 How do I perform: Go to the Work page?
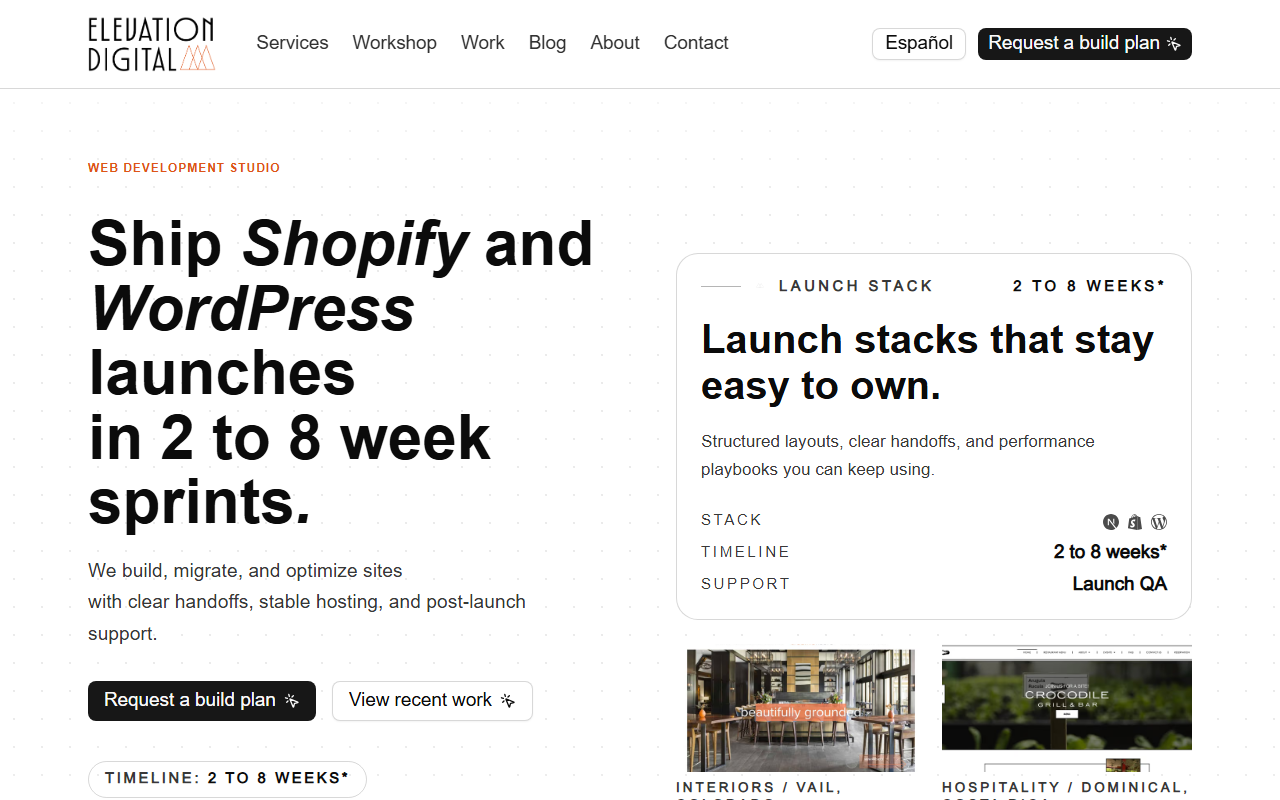(483, 43)
